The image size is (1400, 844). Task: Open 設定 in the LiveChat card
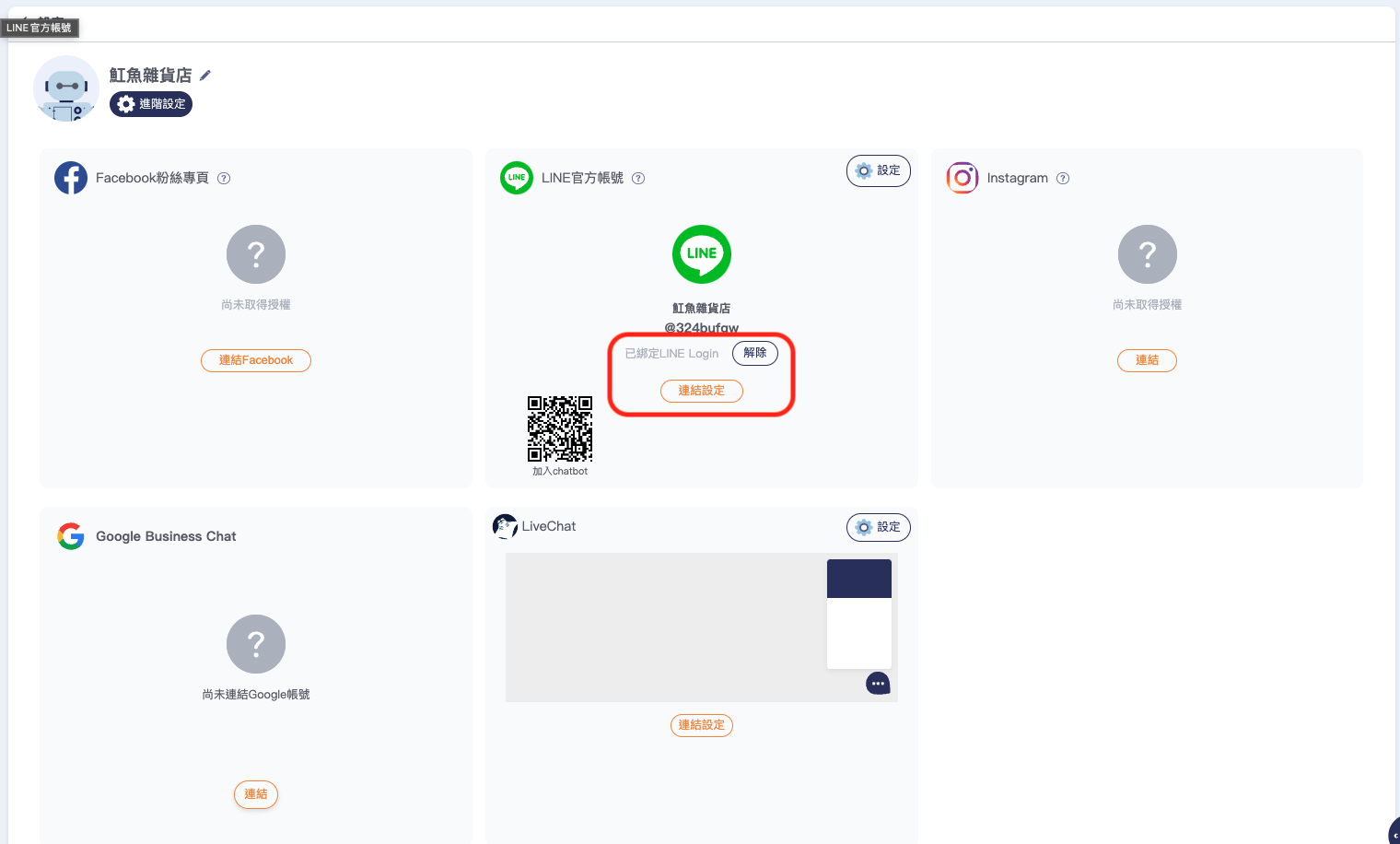[878, 527]
